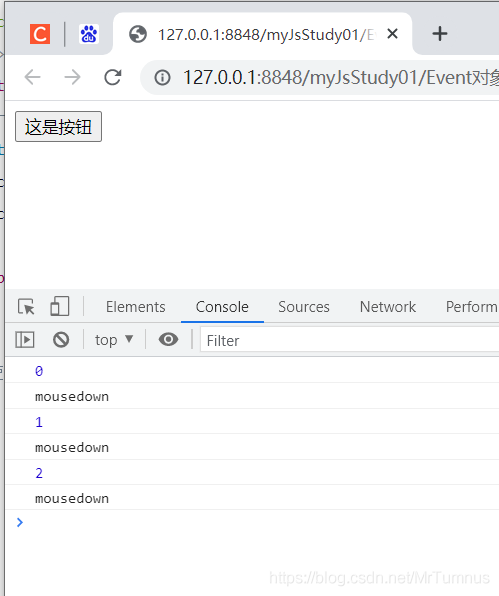Go back to previous page
The image size is (499, 596).
point(32,77)
